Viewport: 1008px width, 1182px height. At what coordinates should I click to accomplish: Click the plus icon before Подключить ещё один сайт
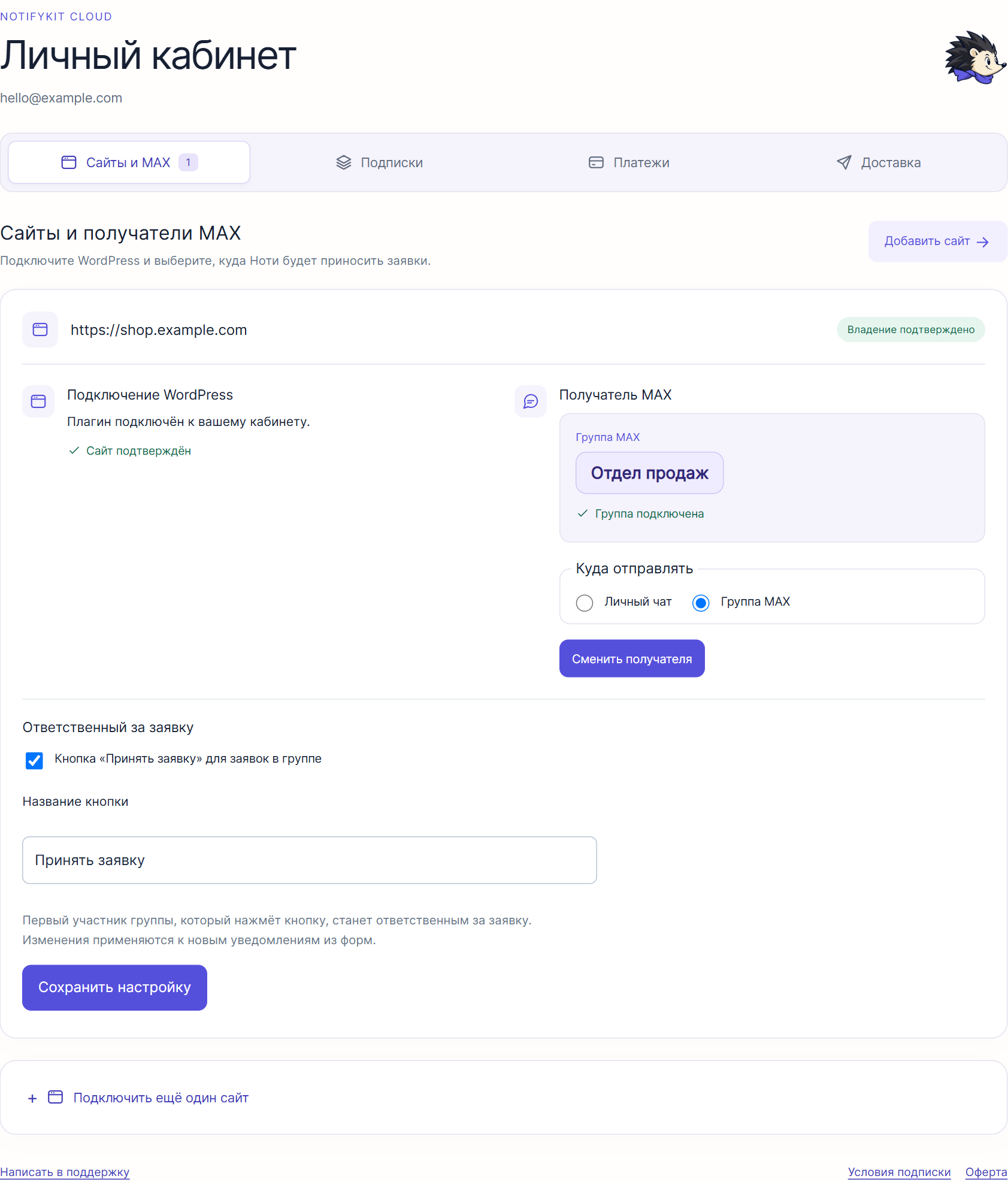[32, 1098]
